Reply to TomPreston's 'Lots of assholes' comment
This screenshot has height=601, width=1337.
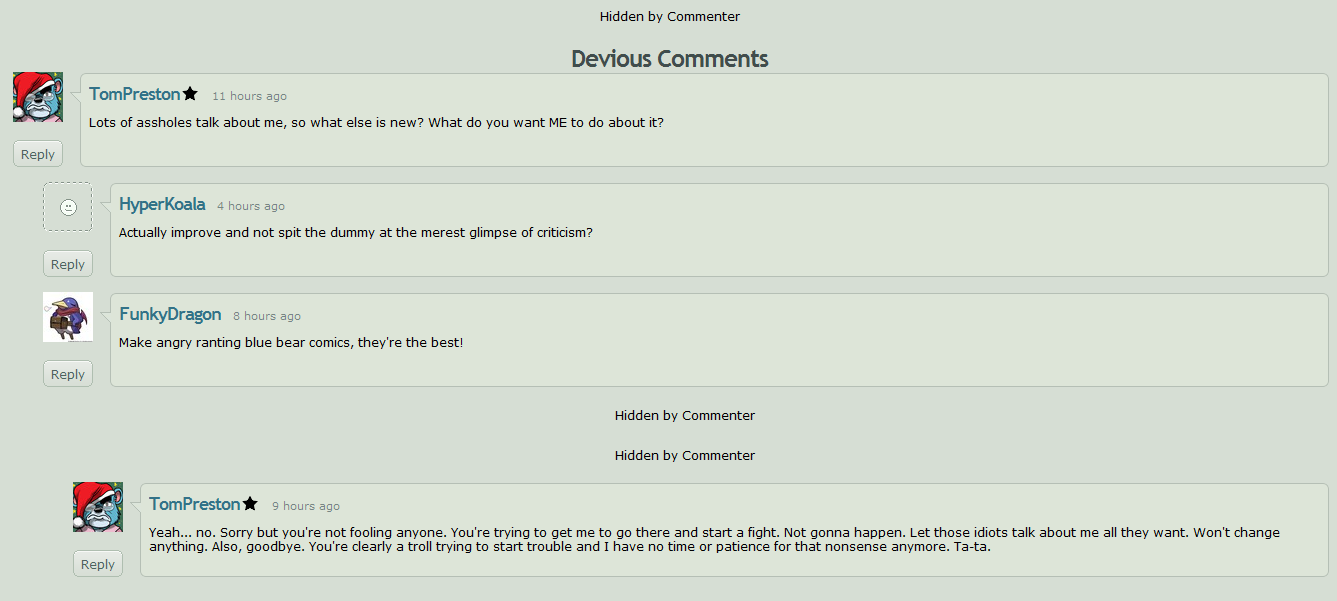38,154
